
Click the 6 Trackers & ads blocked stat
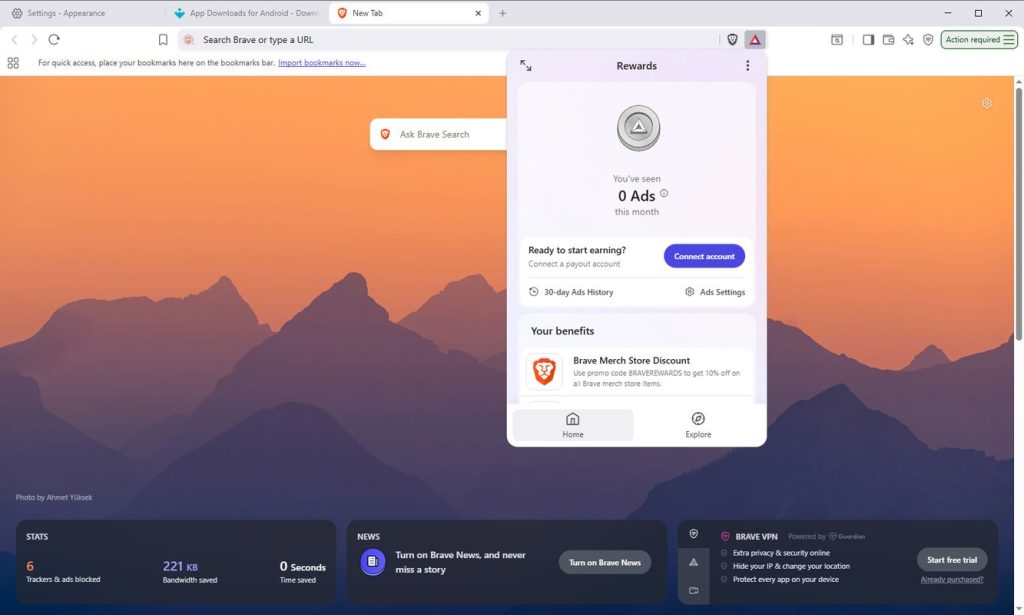63,571
